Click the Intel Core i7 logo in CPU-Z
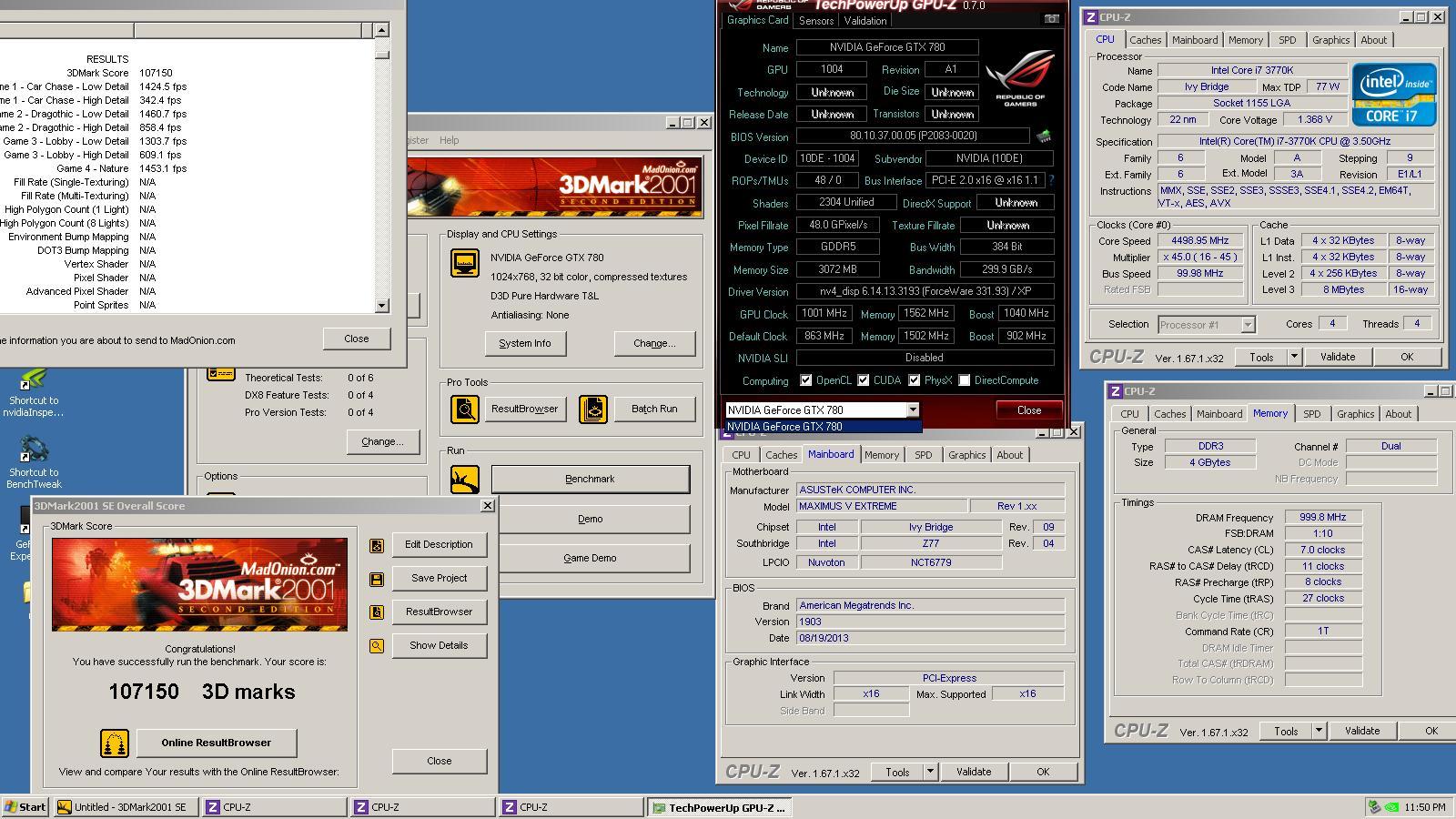Viewport: 1456px width, 819px height. [1394, 94]
